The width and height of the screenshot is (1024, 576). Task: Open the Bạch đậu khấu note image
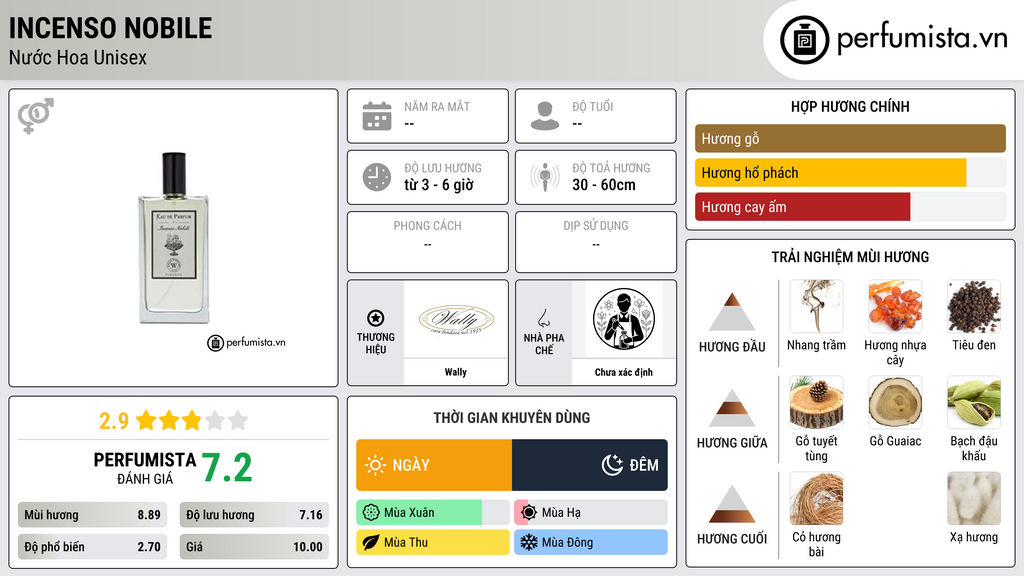pos(974,402)
